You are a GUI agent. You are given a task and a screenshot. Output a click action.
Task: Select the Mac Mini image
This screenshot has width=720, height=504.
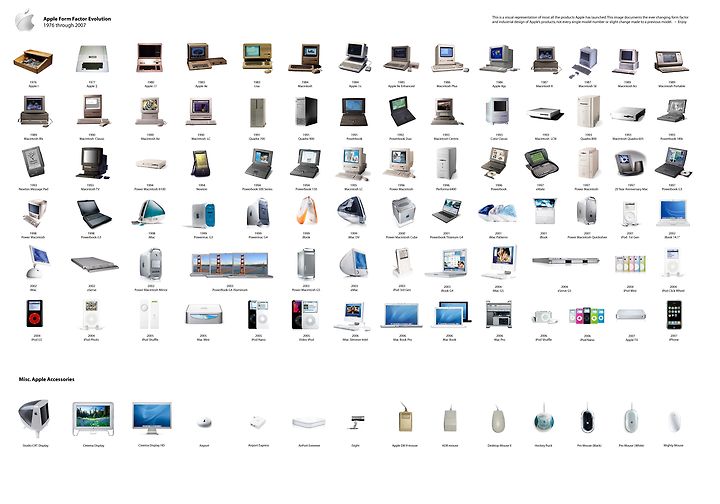click(204, 314)
